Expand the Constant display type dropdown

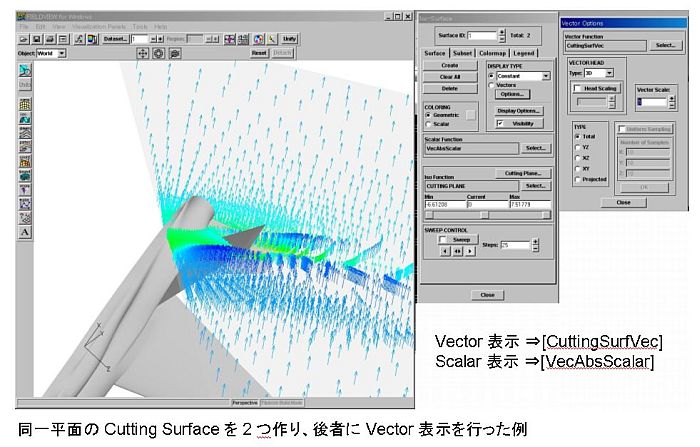(x=546, y=76)
